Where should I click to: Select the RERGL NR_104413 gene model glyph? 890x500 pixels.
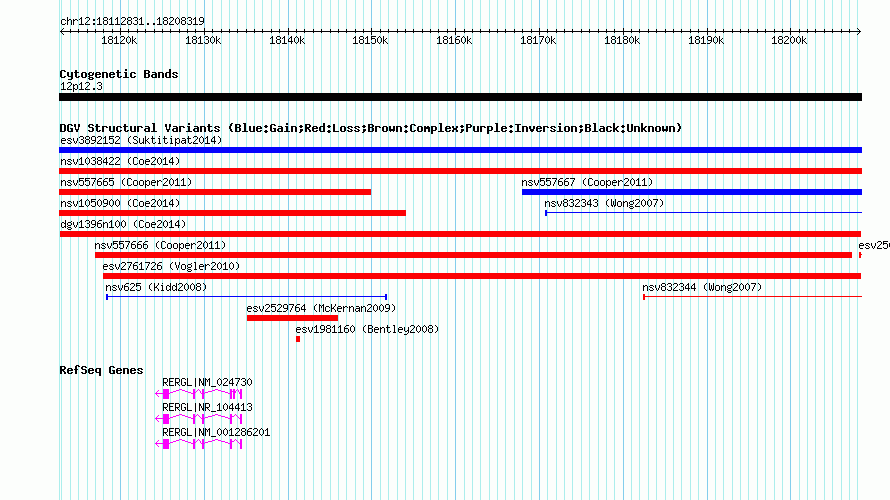point(199,419)
